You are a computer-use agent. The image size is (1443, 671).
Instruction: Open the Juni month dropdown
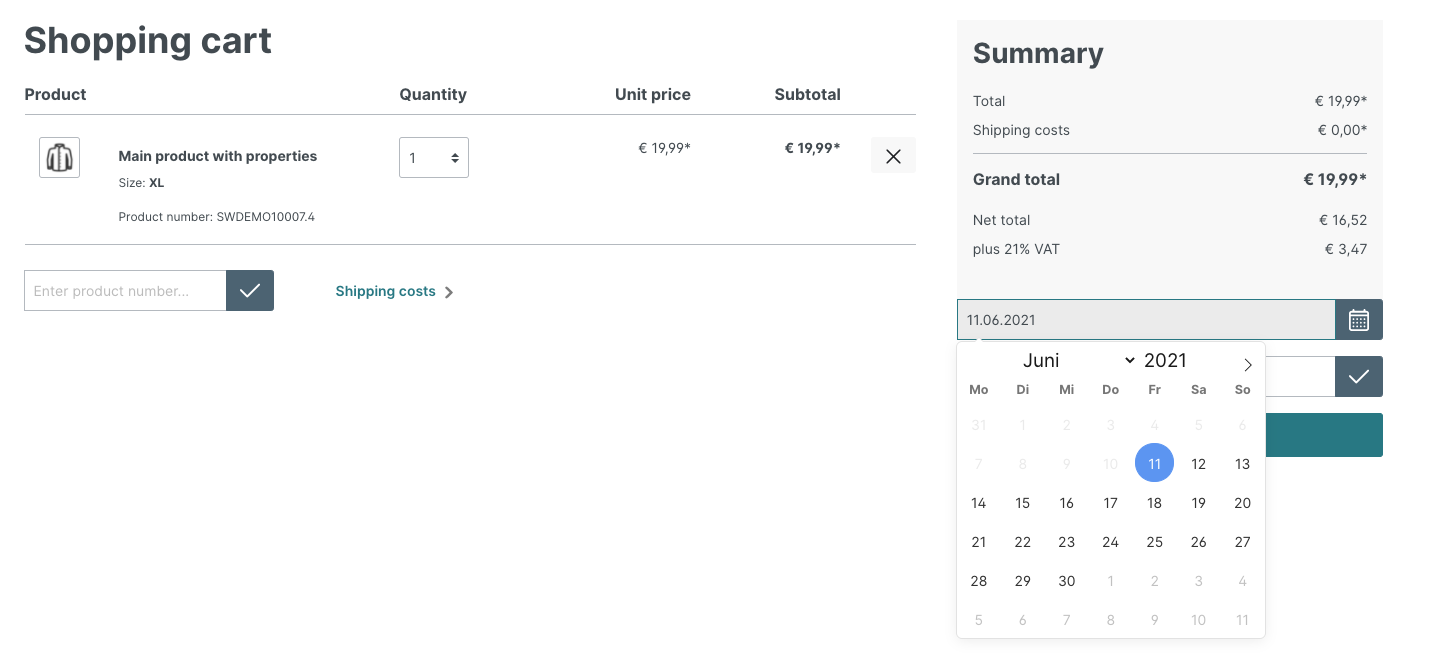[1078, 361]
